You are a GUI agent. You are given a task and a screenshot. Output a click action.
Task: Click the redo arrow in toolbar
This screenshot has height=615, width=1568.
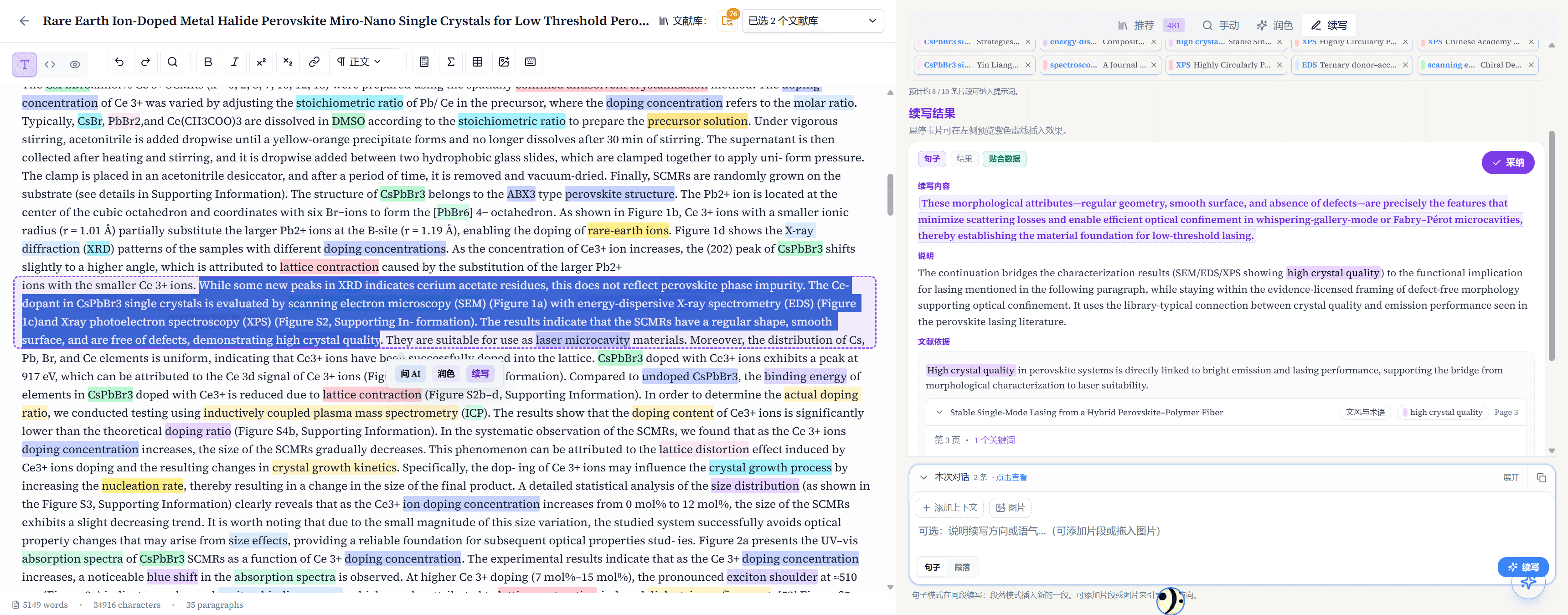pyautogui.click(x=145, y=62)
